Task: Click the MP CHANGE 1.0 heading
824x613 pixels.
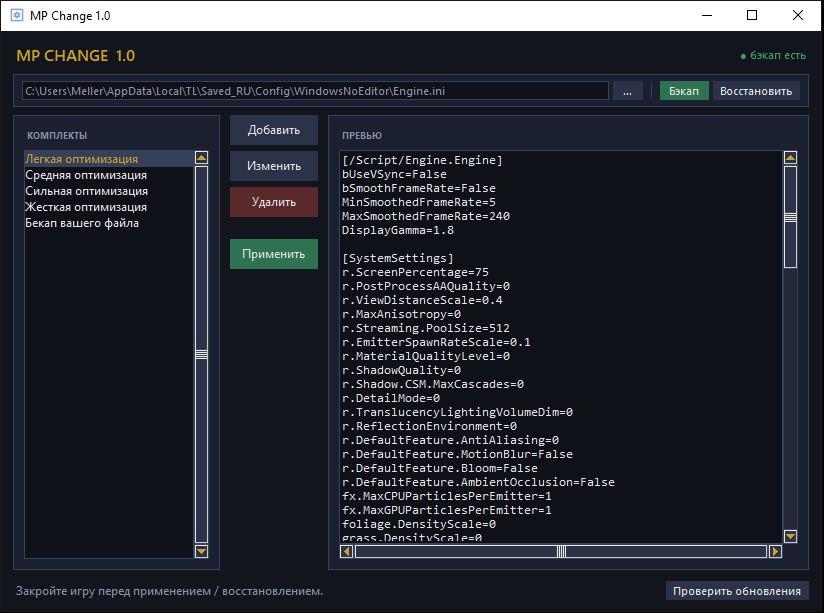Action: point(76,56)
